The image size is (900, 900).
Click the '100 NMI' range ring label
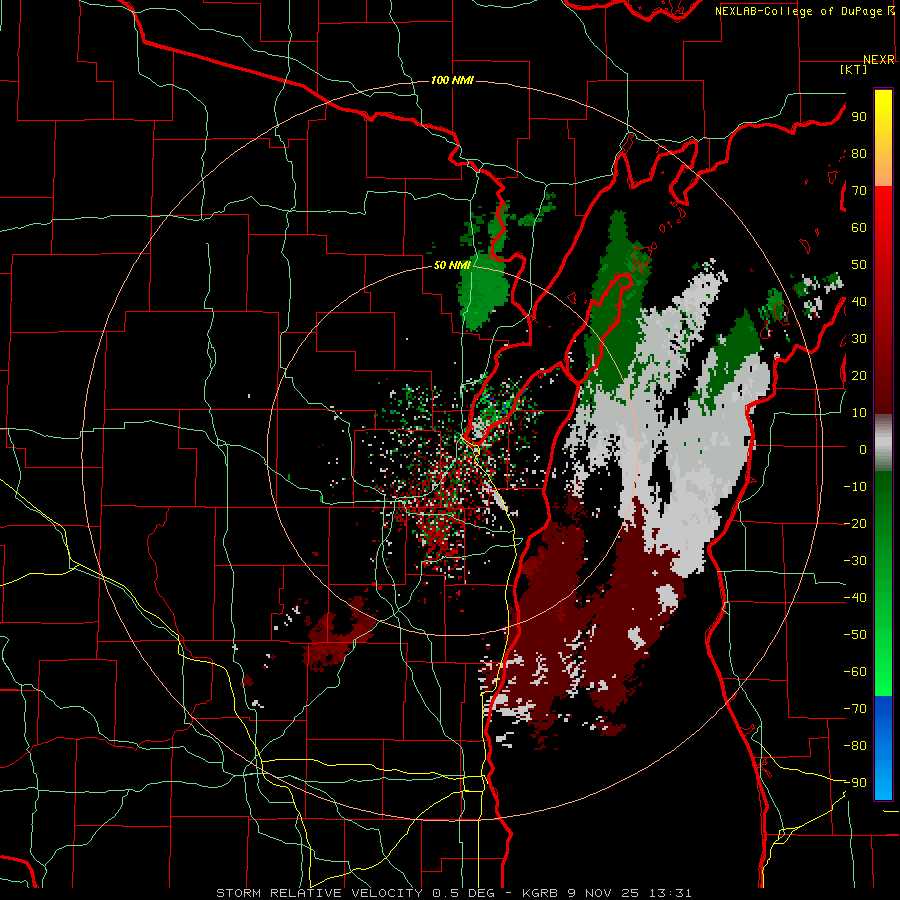452,80
